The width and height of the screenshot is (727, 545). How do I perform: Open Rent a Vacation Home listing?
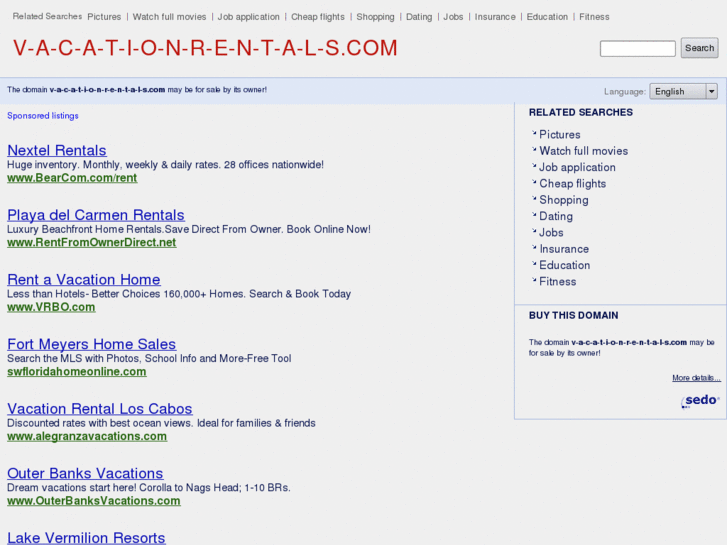tap(83, 279)
